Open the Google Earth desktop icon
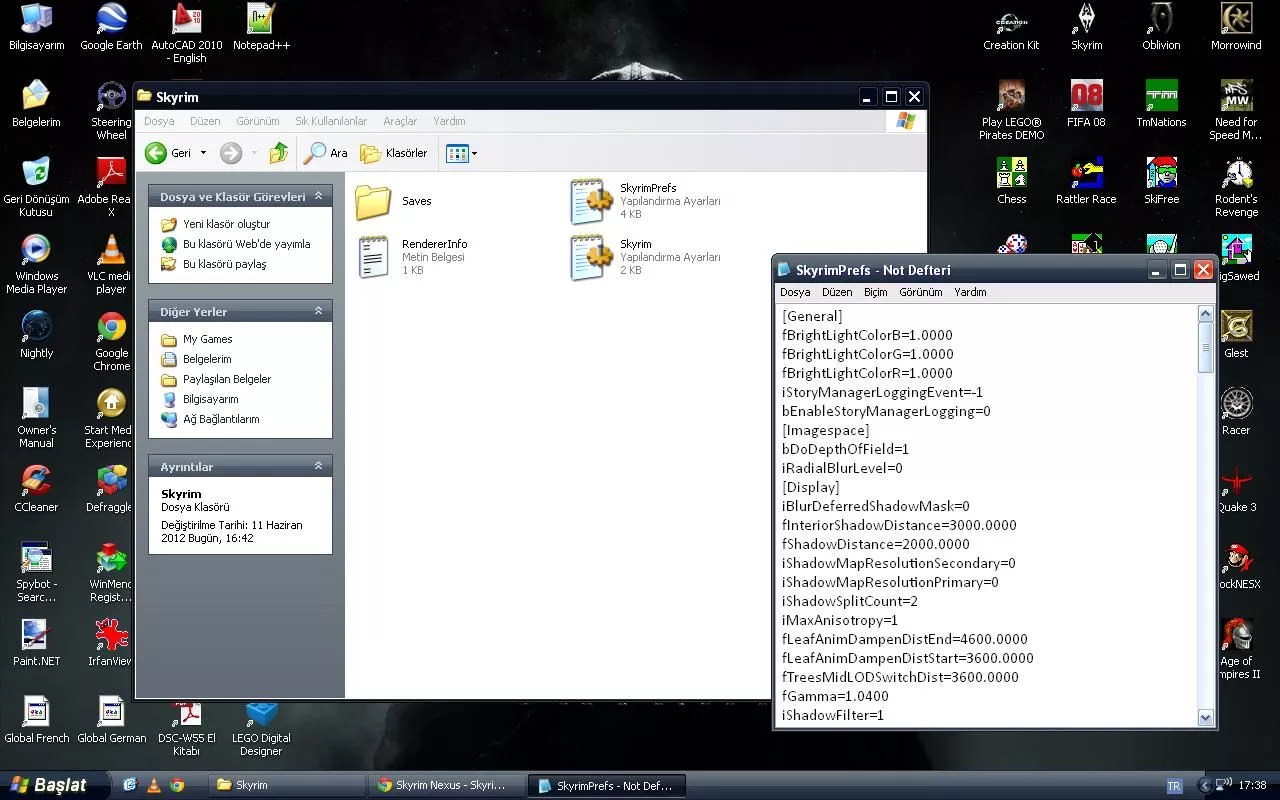 click(x=111, y=27)
